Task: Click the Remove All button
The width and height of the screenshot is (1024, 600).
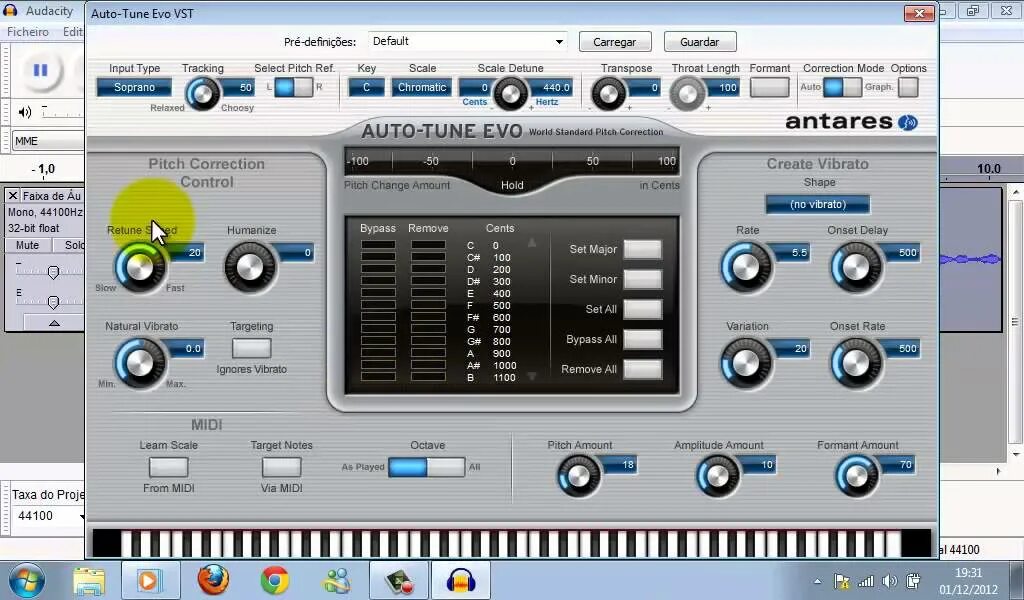Action: click(643, 369)
